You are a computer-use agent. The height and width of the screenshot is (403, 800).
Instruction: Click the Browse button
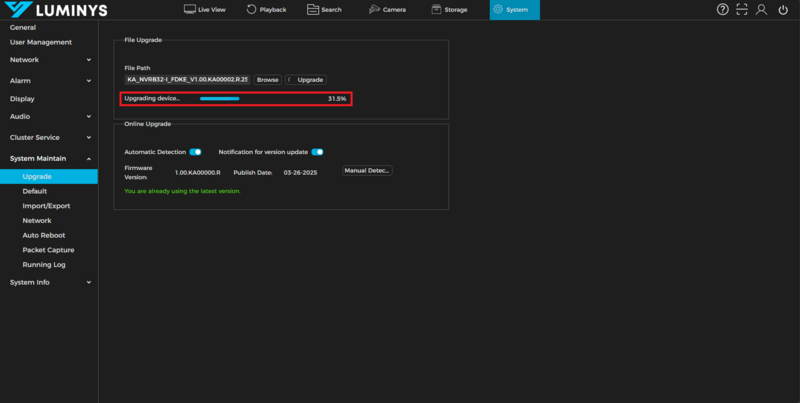267,79
